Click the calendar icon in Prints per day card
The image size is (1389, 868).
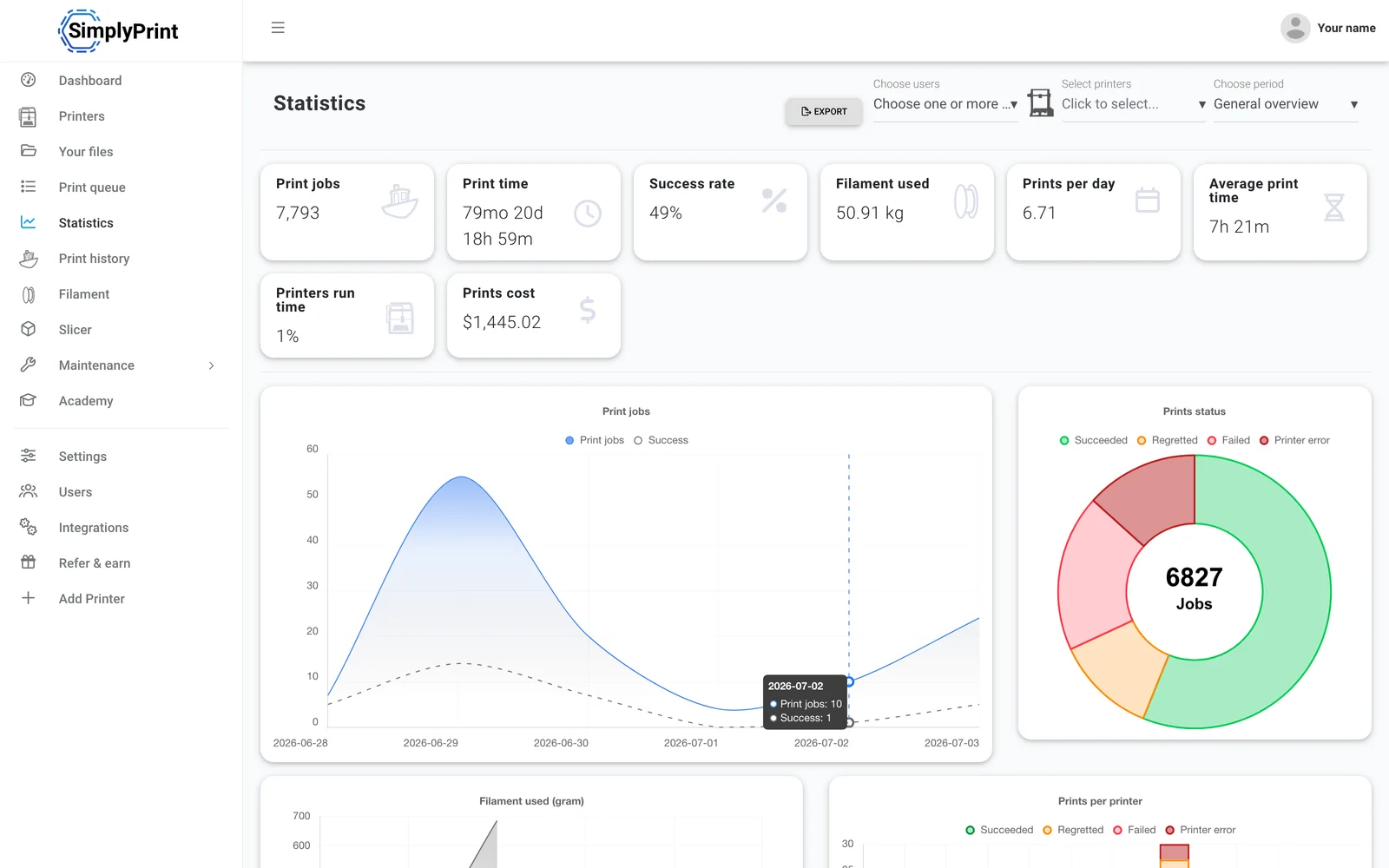[1148, 201]
